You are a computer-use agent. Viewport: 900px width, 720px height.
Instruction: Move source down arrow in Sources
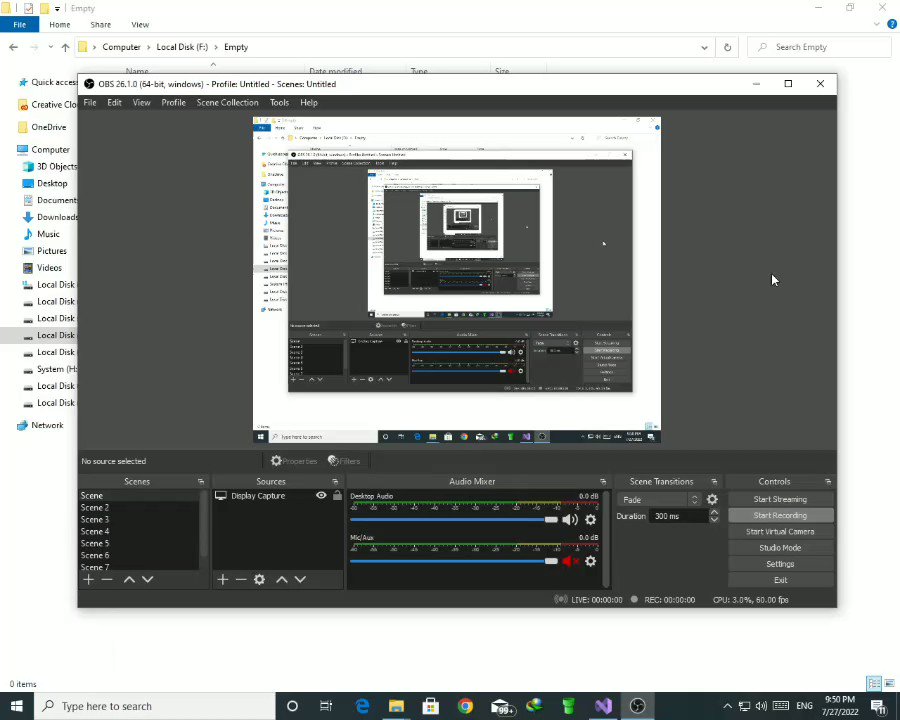(300, 579)
